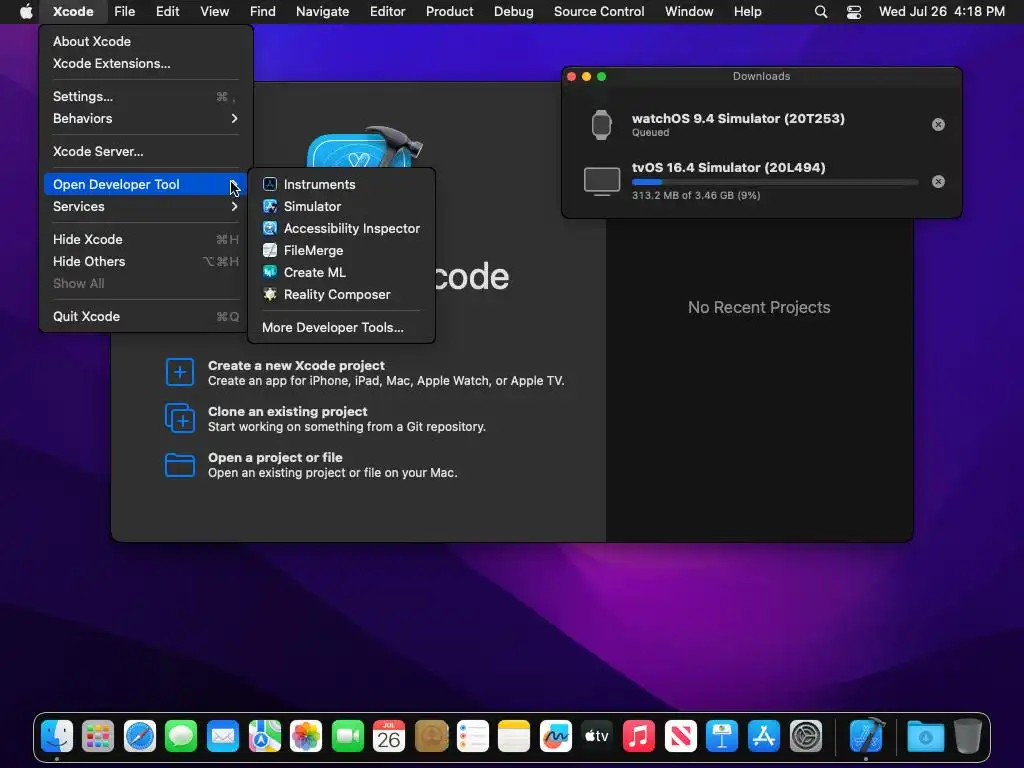1024x768 pixels.
Task: Launch Reality Composer
Action: (x=341, y=295)
